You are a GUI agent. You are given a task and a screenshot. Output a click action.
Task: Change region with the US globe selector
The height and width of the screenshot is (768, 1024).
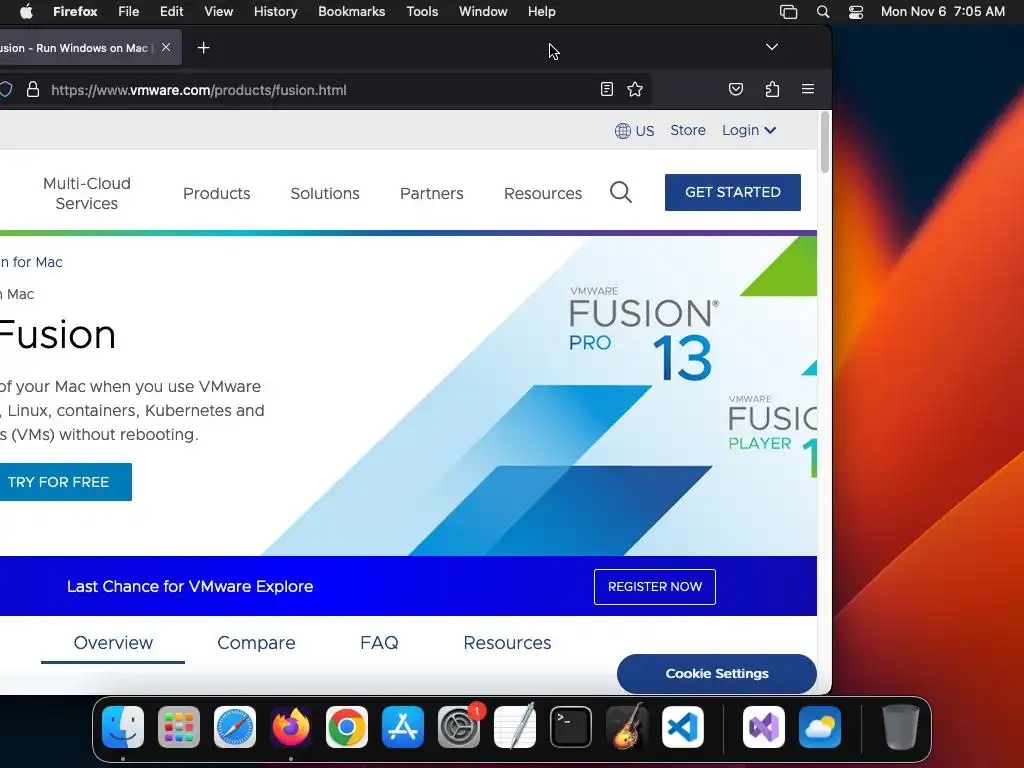click(634, 131)
